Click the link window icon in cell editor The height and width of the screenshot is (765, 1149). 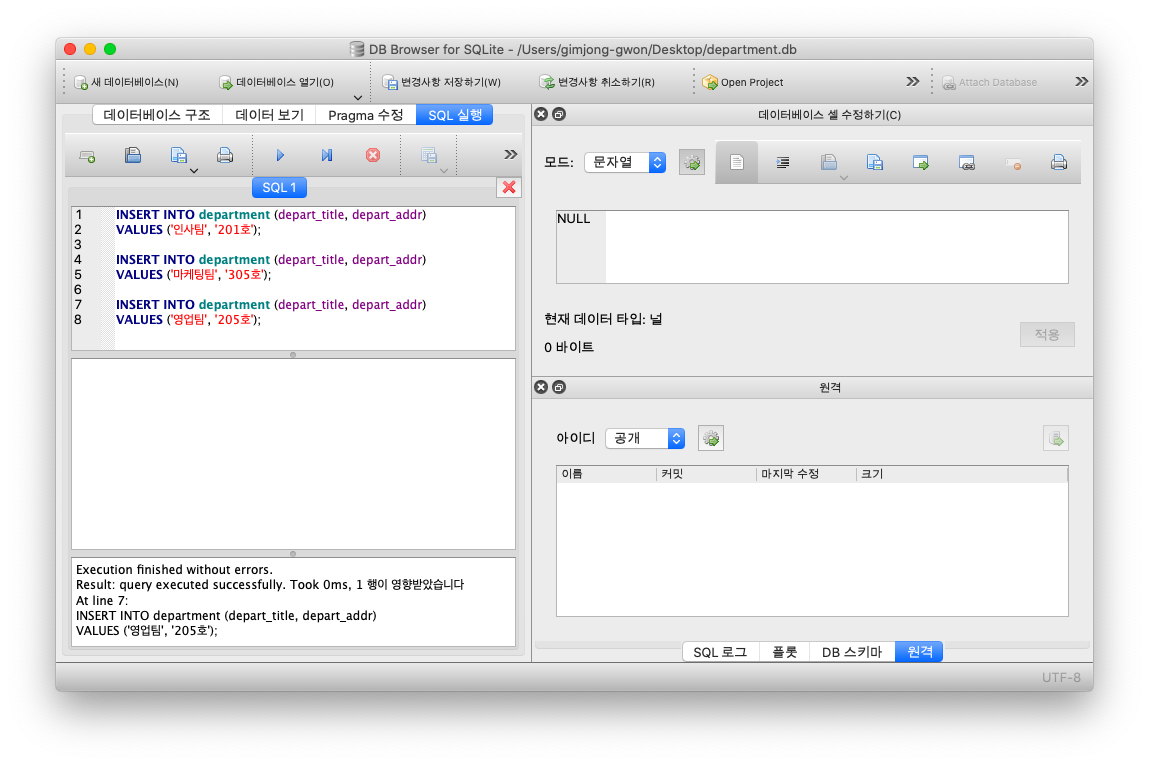[967, 163]
